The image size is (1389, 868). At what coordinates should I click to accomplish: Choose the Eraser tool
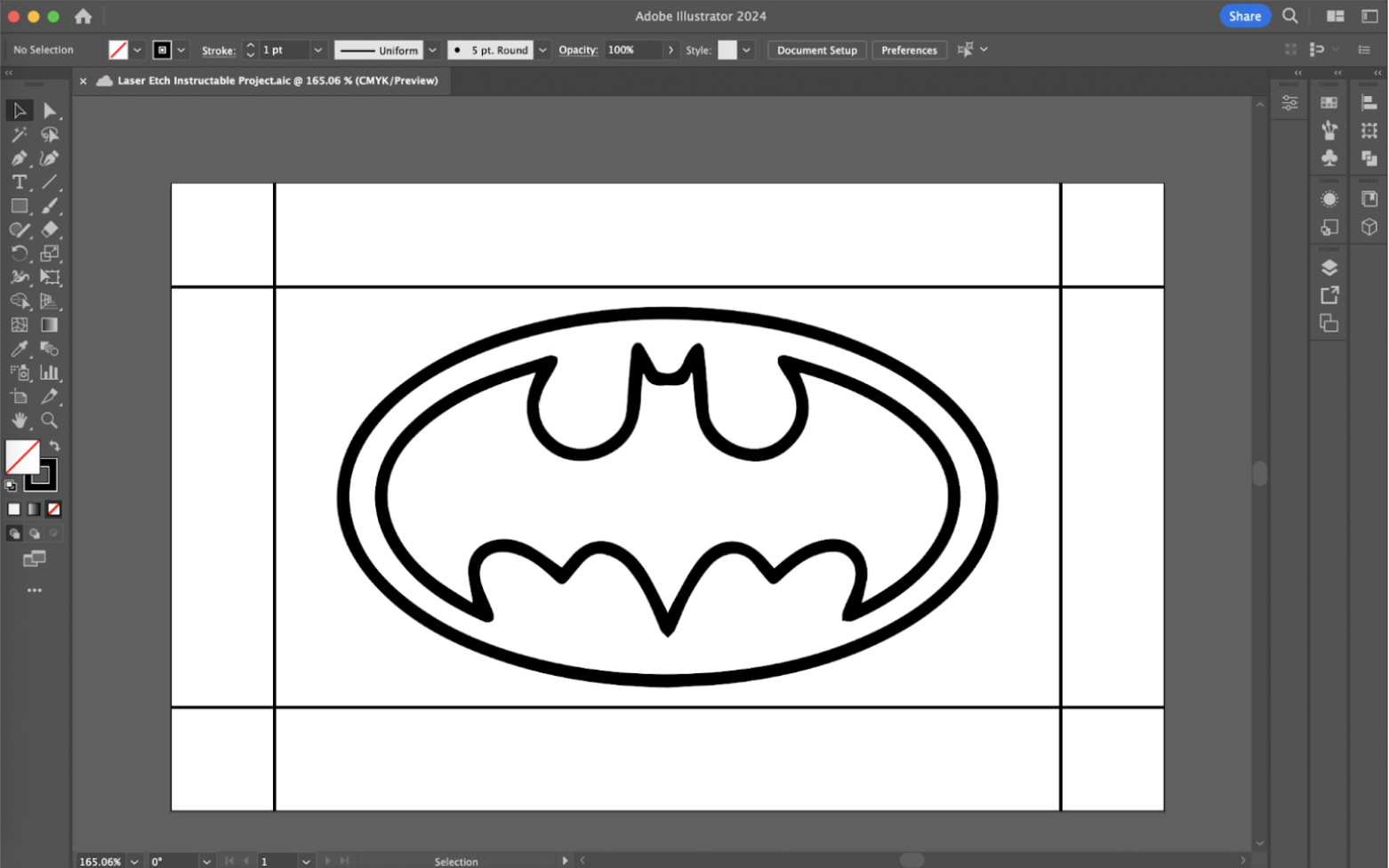tap(50, 229)
